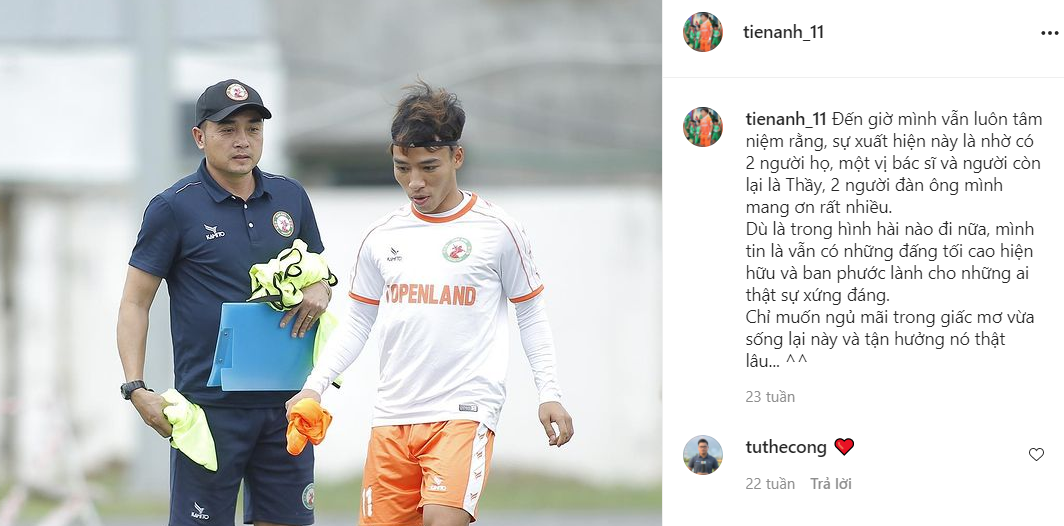This screenshot has height=526, width=1064.
Task: Click the orange bib in the player's hand
Action: [308, 426]
